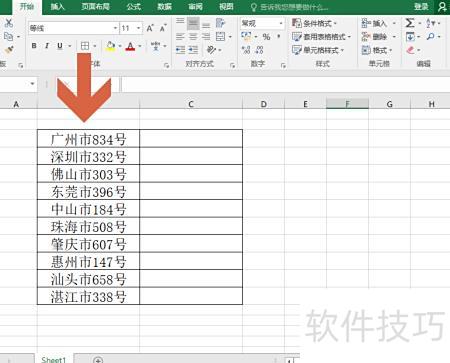Viewport: 450px width, 363px height.
Task: Click the text orientation icon
Action: pos(211,50)
